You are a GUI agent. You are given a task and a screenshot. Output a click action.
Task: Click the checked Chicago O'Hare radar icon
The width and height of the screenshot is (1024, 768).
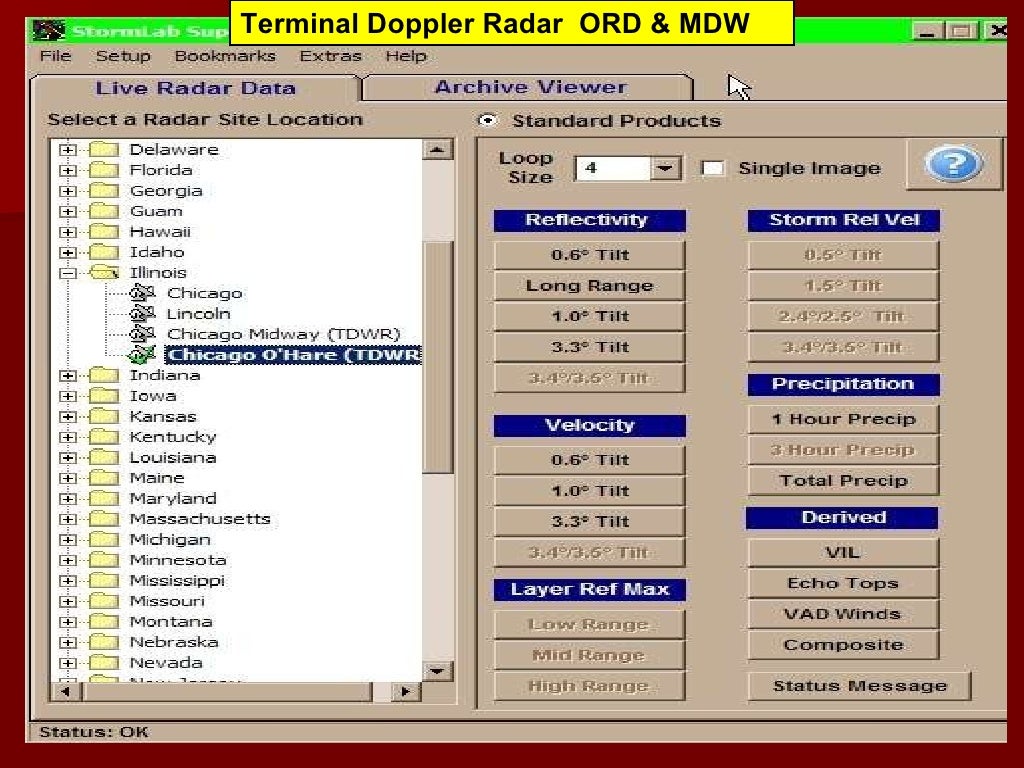click(x=142, y=355)
